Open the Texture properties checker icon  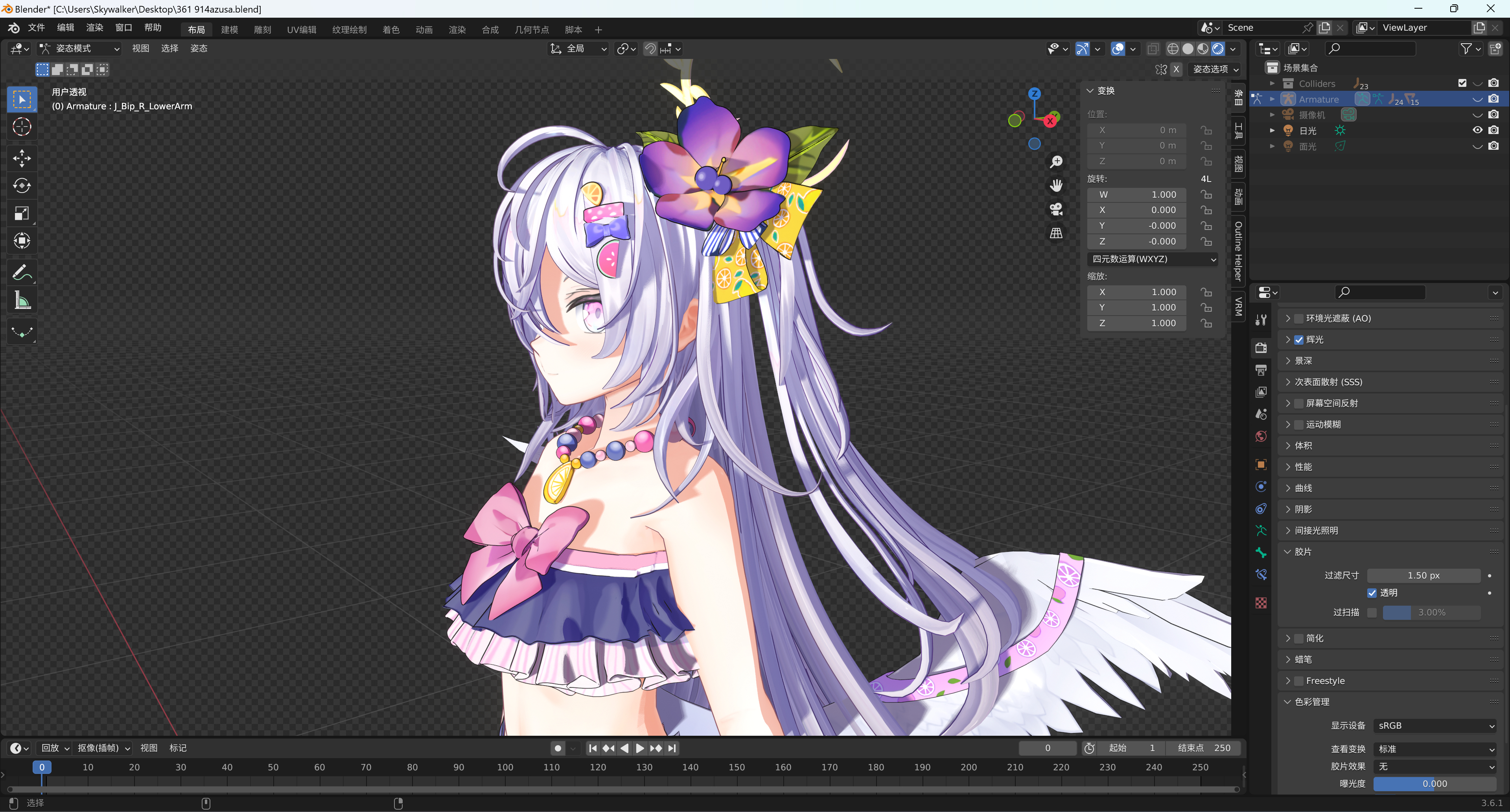(1261, 603)
